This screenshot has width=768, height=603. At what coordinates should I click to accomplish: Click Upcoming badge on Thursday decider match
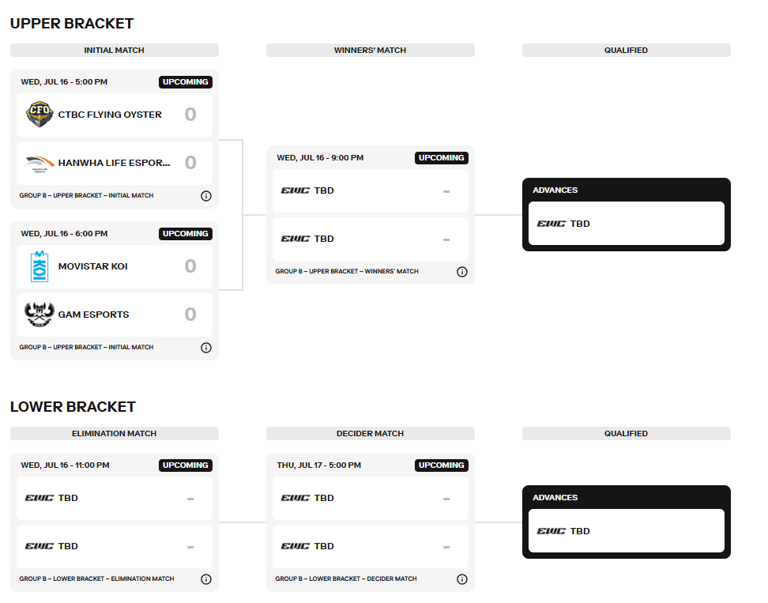click(441, 465)
